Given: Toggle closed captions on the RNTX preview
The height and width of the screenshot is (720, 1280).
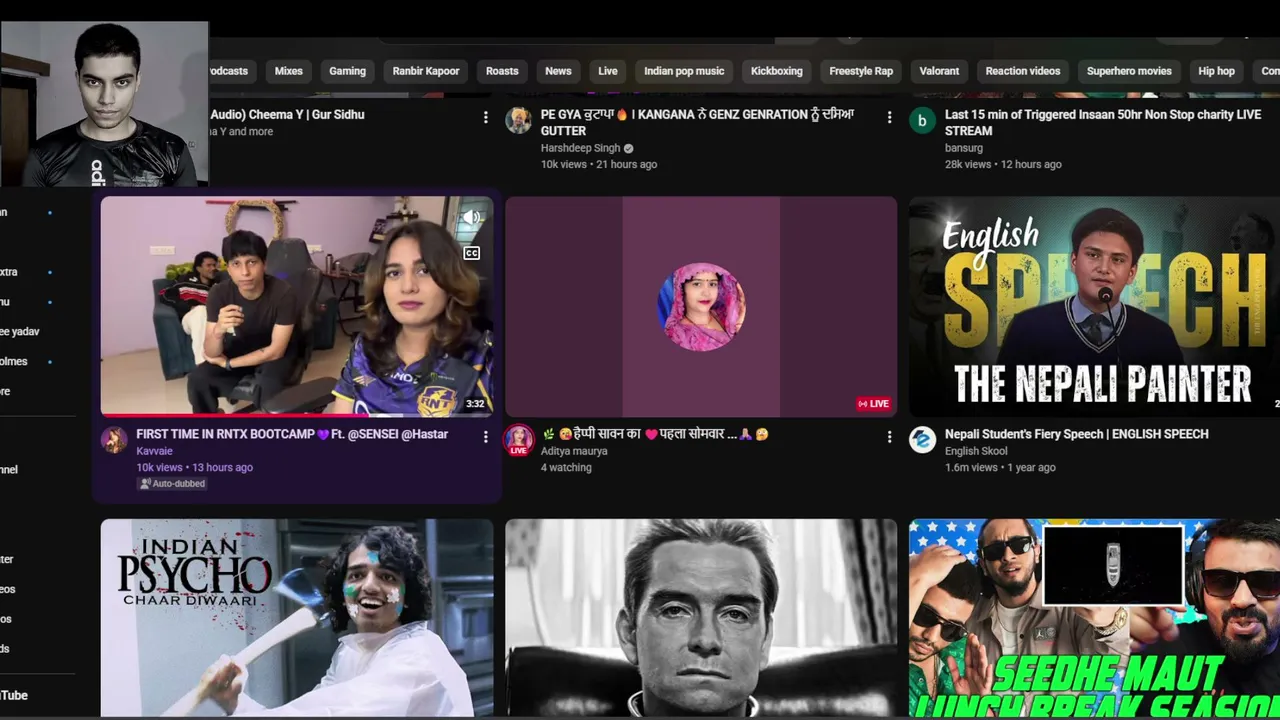Looking at the screenshot, I should [471, 253].
